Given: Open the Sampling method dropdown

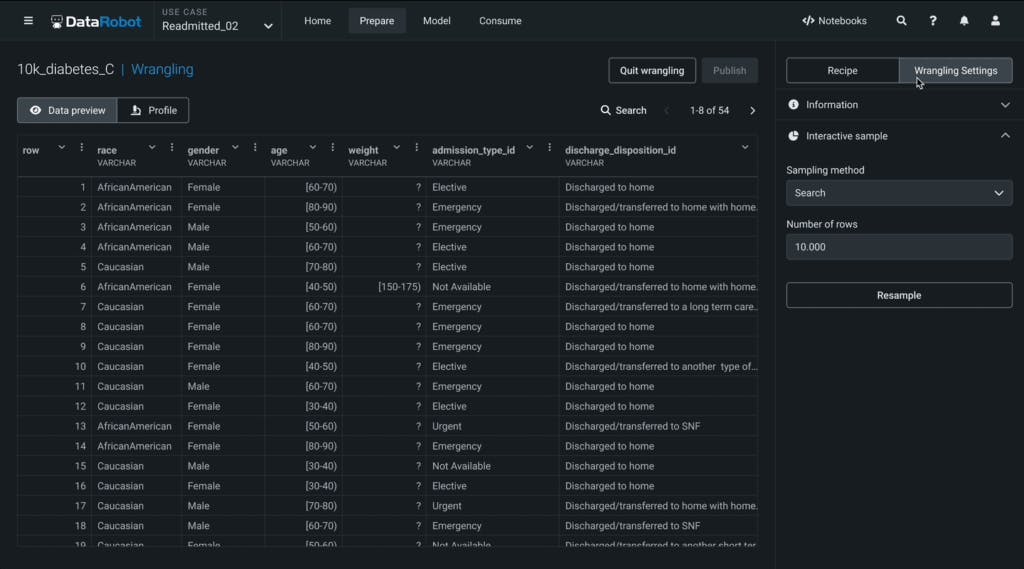Looking at the screenshot, I should click(x=899, y=193).
